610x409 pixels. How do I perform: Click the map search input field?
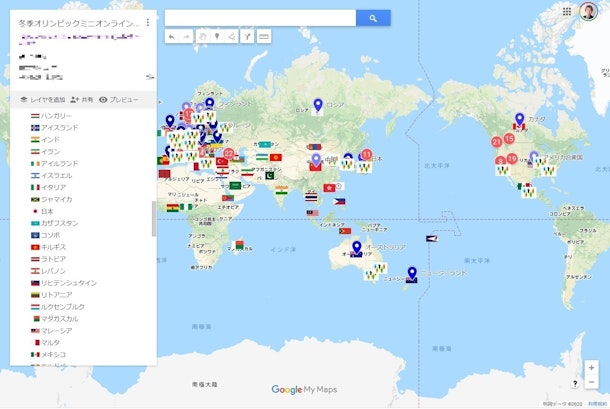point(260,17)
